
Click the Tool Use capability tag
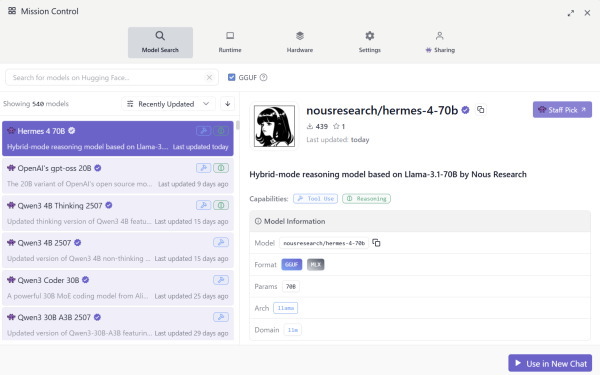coord(315,199)
